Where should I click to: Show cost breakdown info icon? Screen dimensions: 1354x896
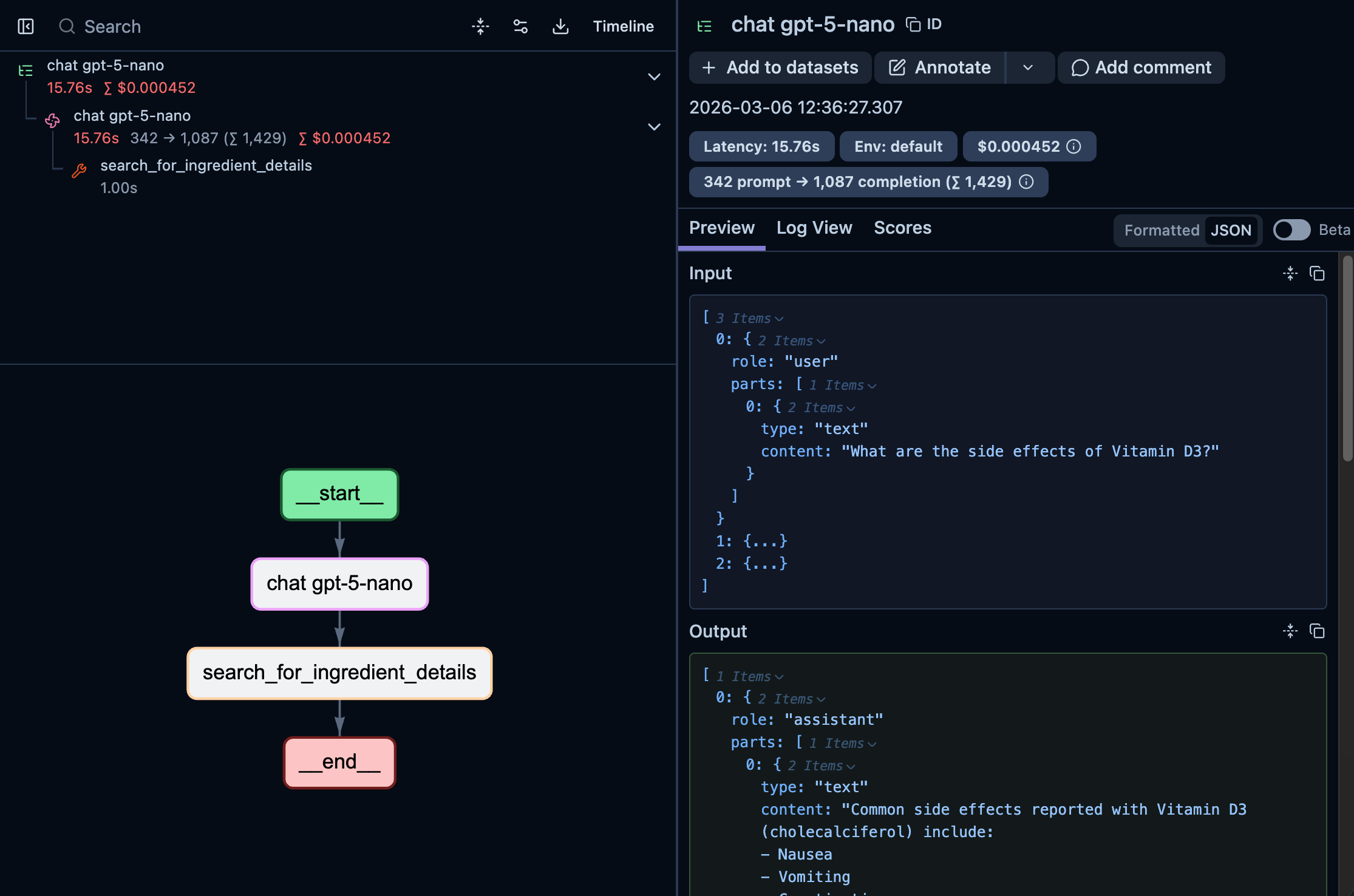pyautogui.click(x=1073, y=146)
